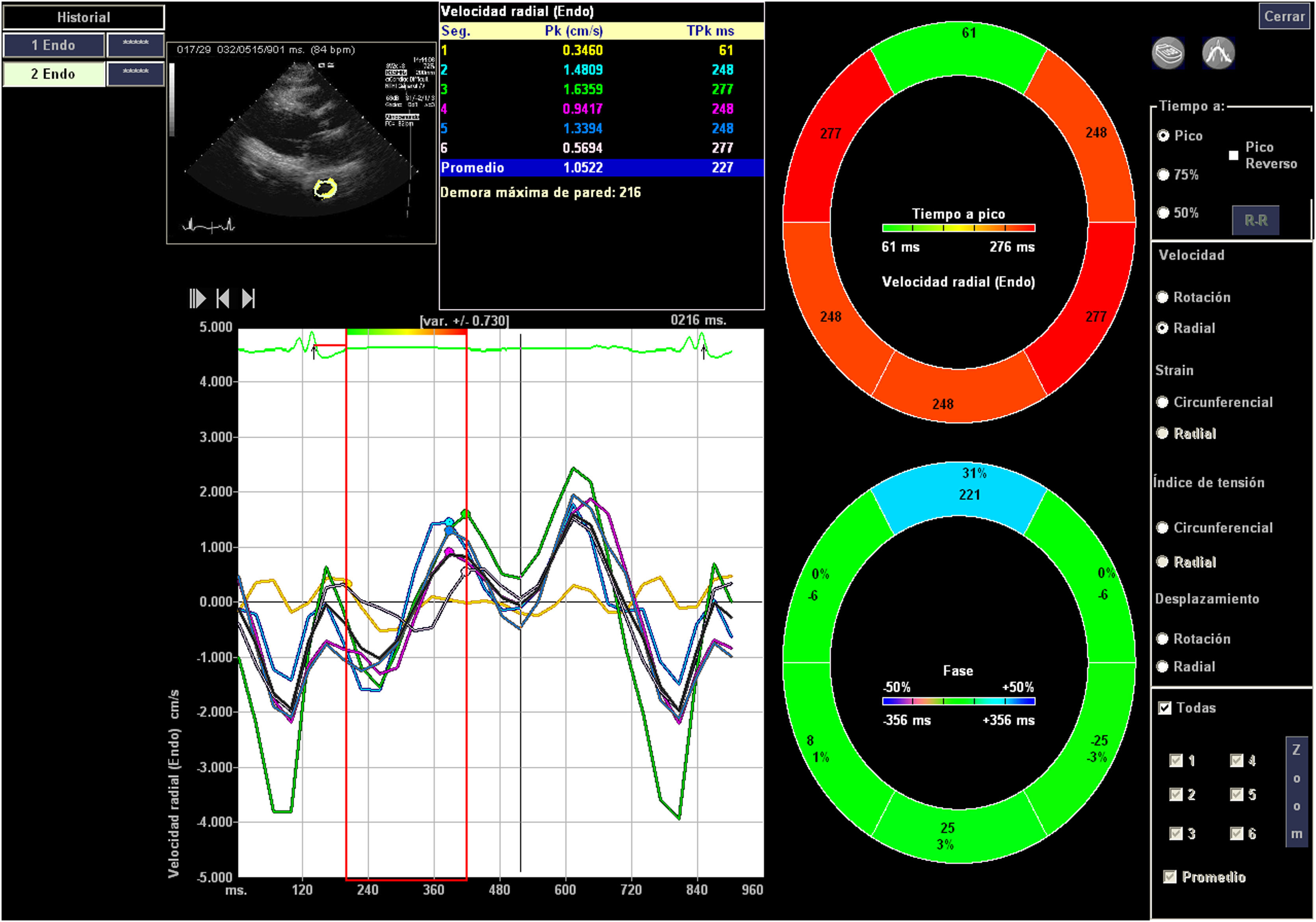This screenshot has height=922, width=1316.
Task: Toggle the Promedio curve checkbox
Action: (1169, 877)
